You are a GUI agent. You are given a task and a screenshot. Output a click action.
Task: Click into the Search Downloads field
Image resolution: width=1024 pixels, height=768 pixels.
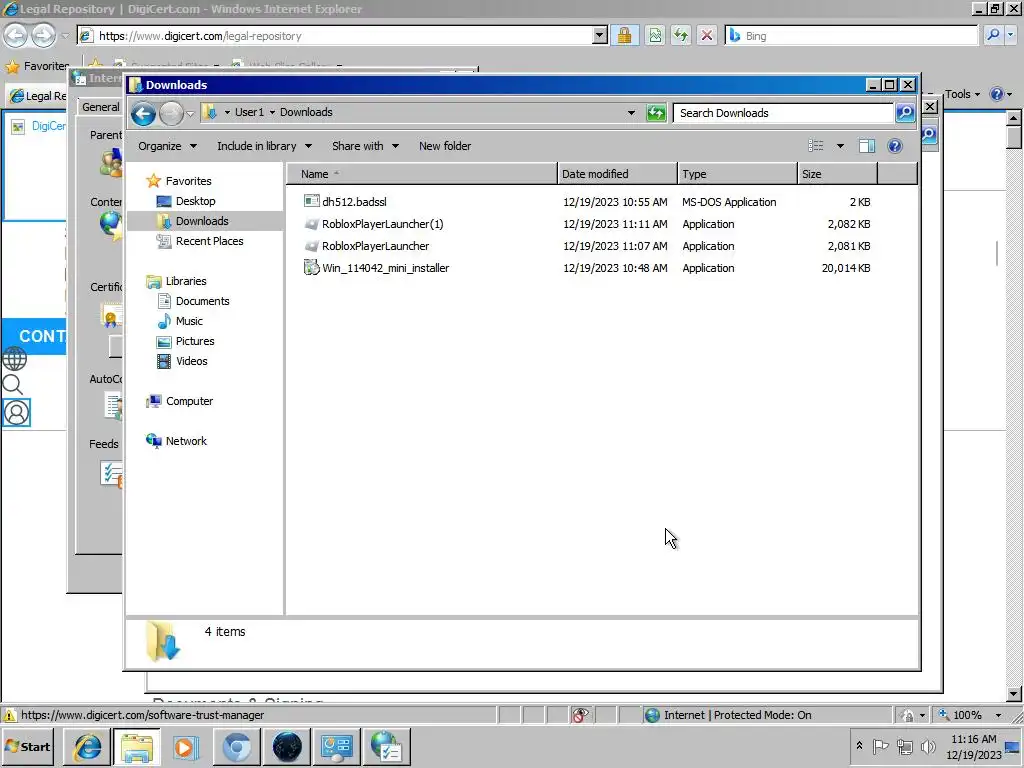[x=784, y=113]
